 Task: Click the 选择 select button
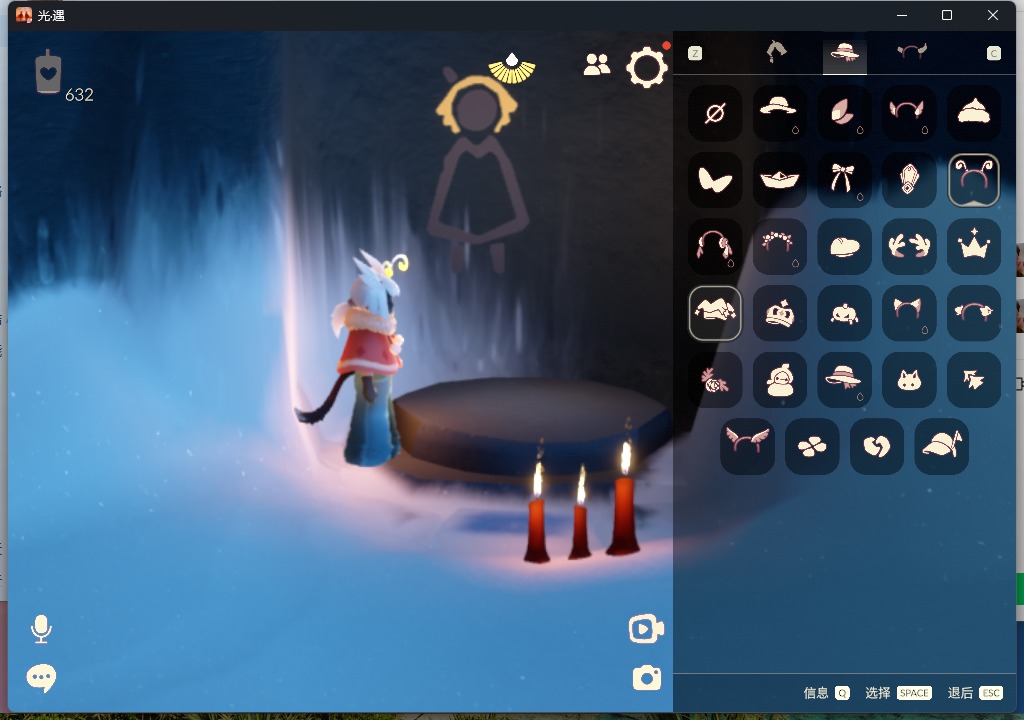(x=898, y=693)
